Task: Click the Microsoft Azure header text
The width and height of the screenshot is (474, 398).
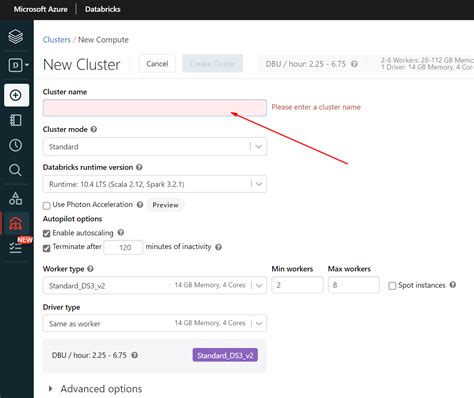Action: (41, 9)
